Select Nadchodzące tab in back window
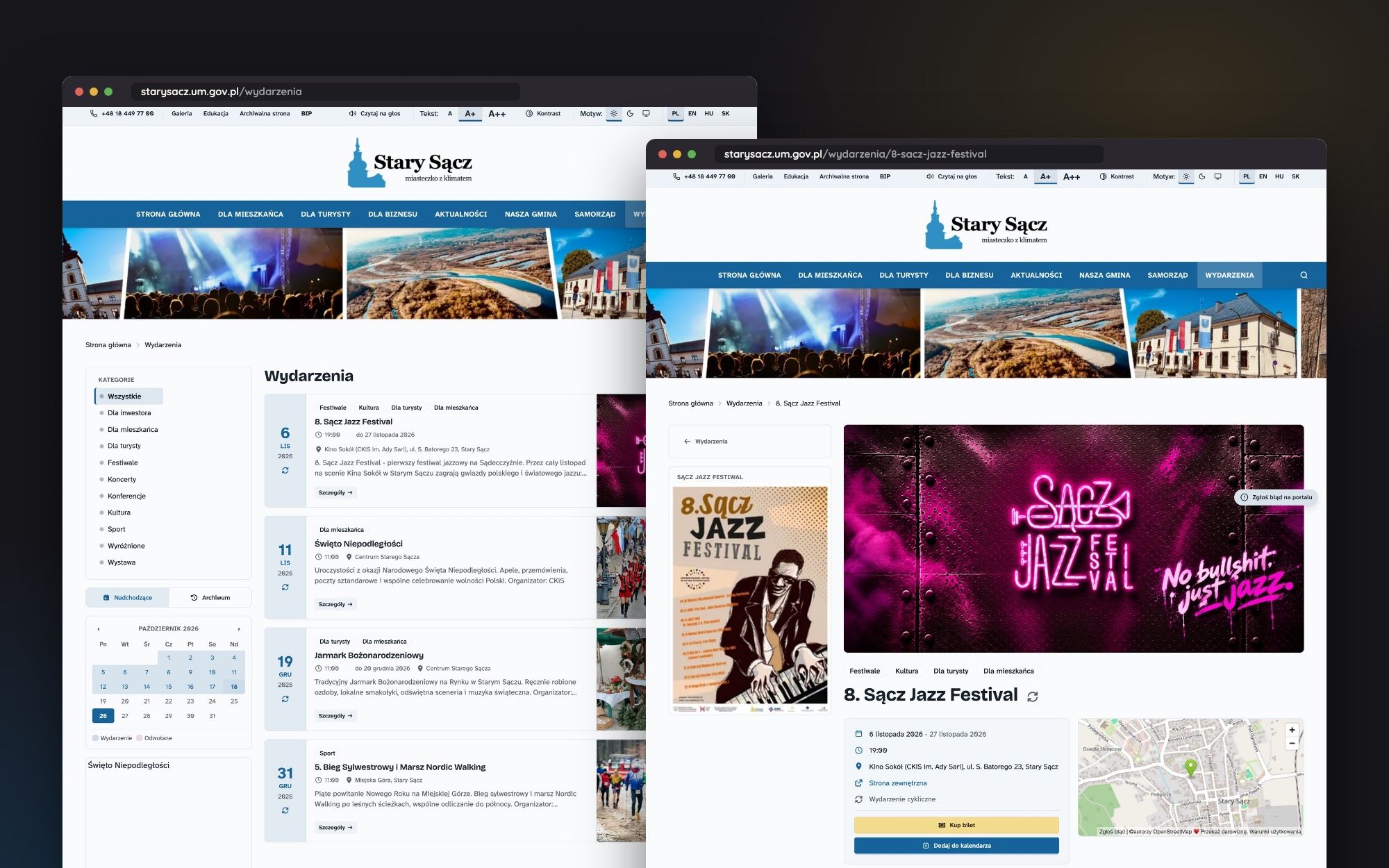Image resolution: width=1389 pixels, height=868 pixels. (x=127, y=597)
